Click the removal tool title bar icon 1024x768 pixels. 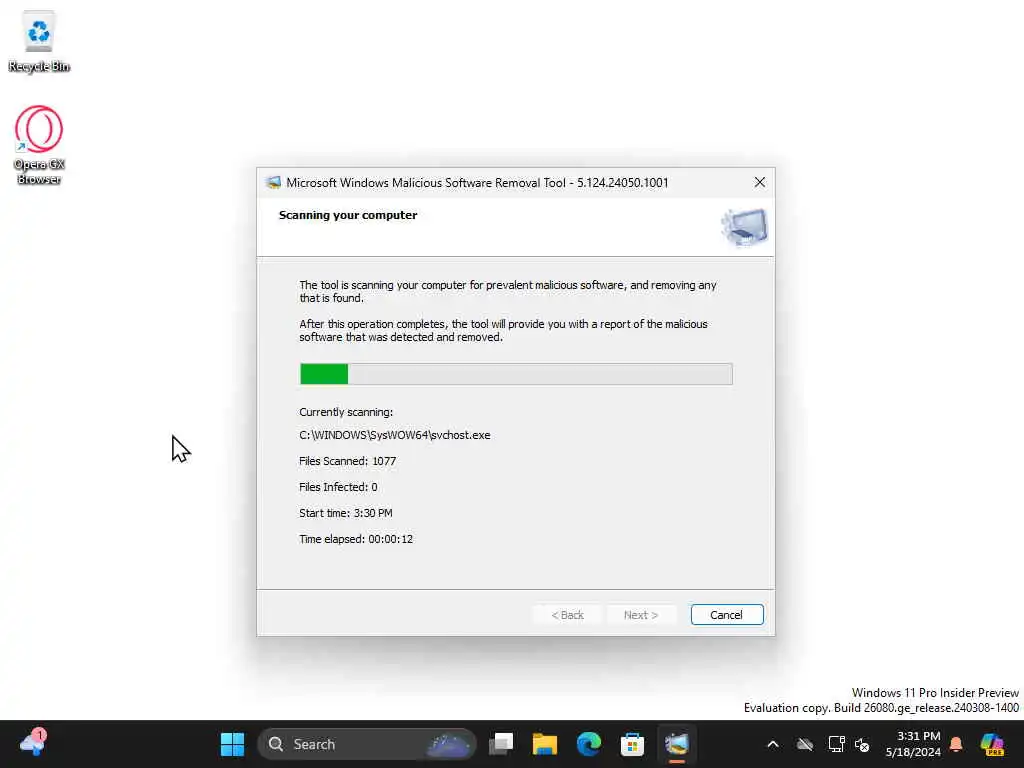coord(273,183)
